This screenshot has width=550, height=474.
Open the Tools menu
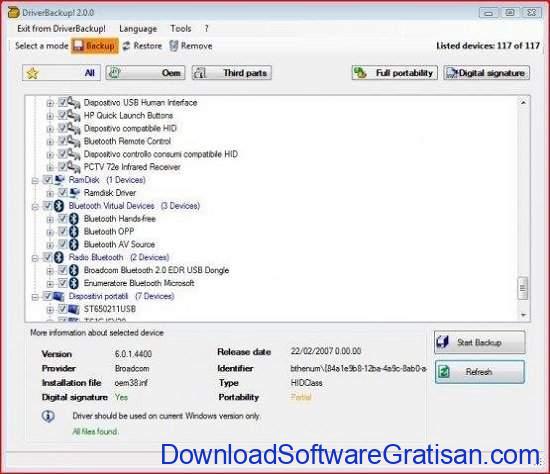pos(181,28)
